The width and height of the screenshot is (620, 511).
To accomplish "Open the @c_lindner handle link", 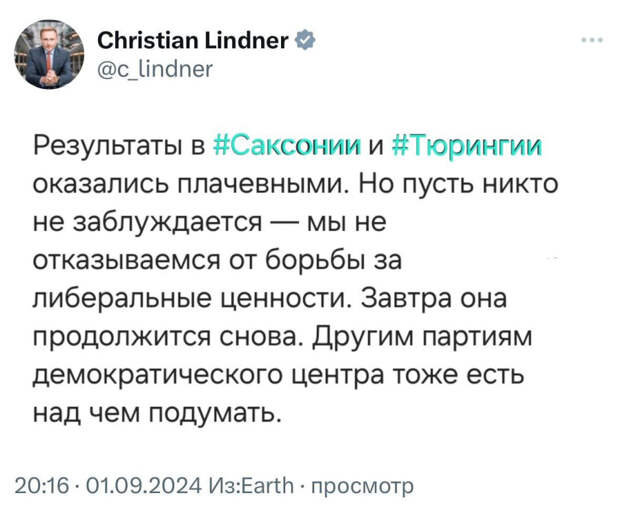I will coord(155,69).
